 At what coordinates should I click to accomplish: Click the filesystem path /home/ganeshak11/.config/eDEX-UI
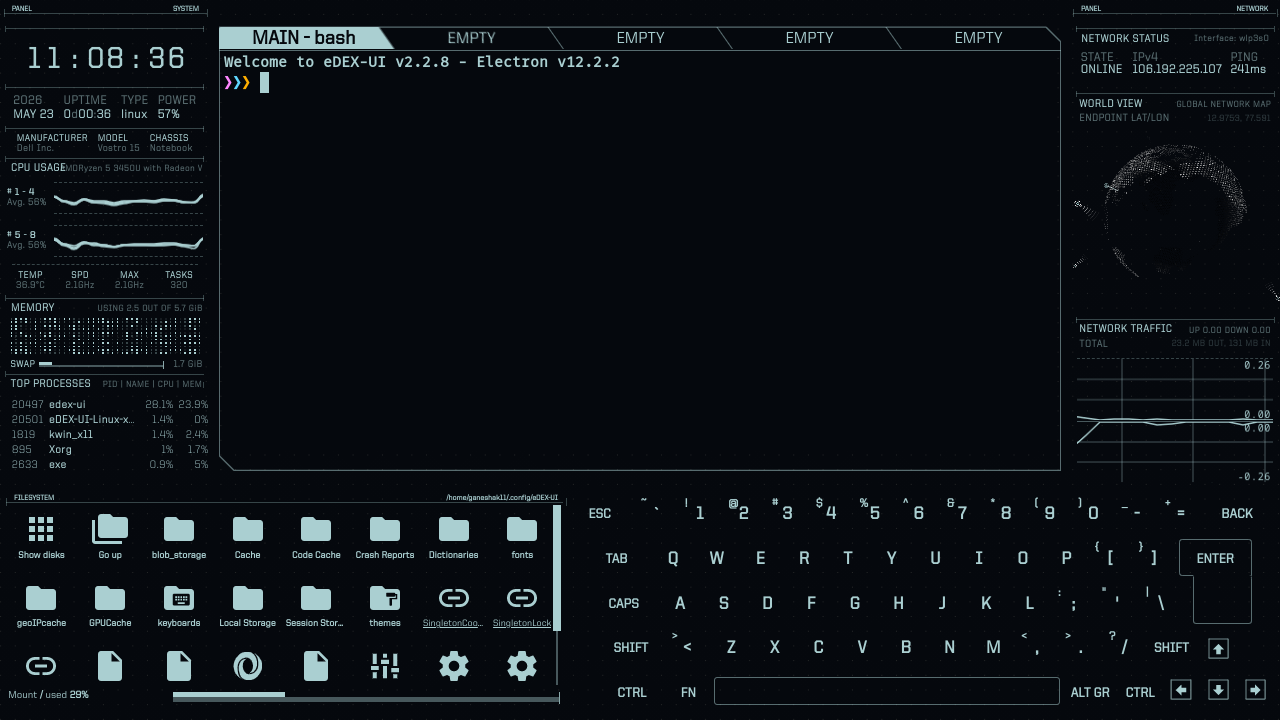pos(502,497)
